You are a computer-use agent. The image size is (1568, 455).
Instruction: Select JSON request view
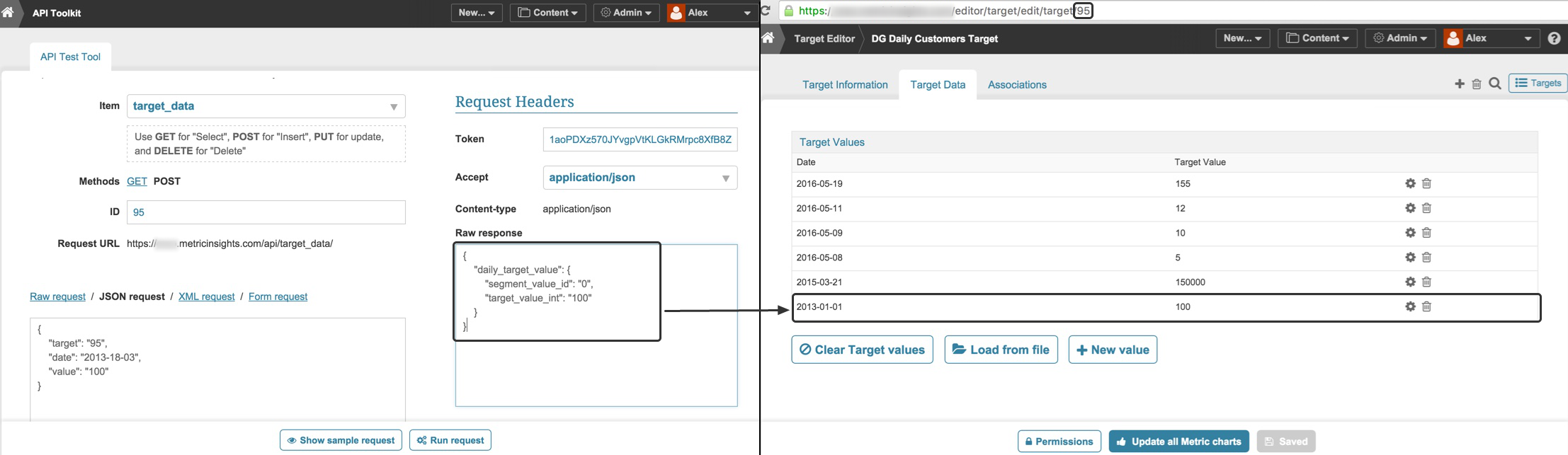(132, 296)
